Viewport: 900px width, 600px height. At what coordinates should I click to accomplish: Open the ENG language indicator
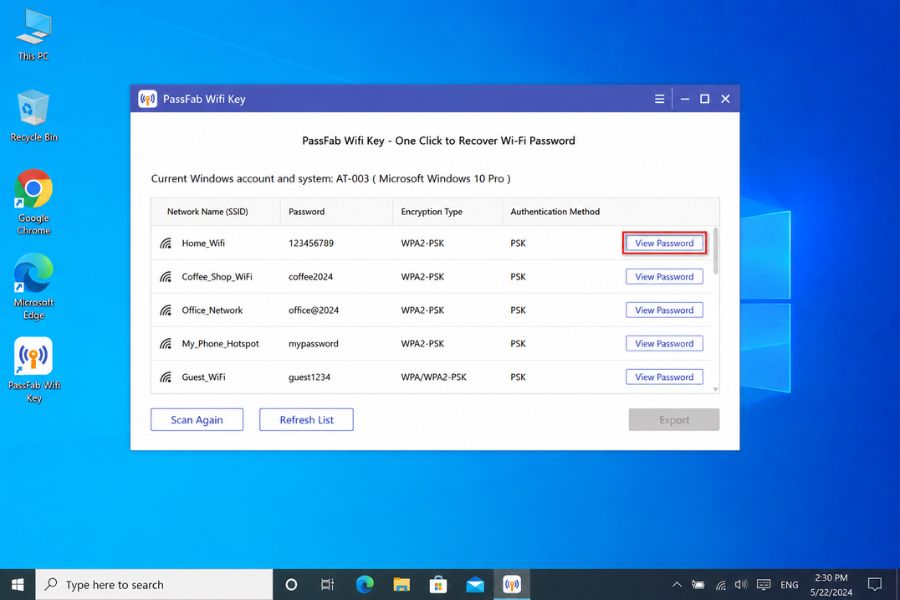(x=789, y=584)
